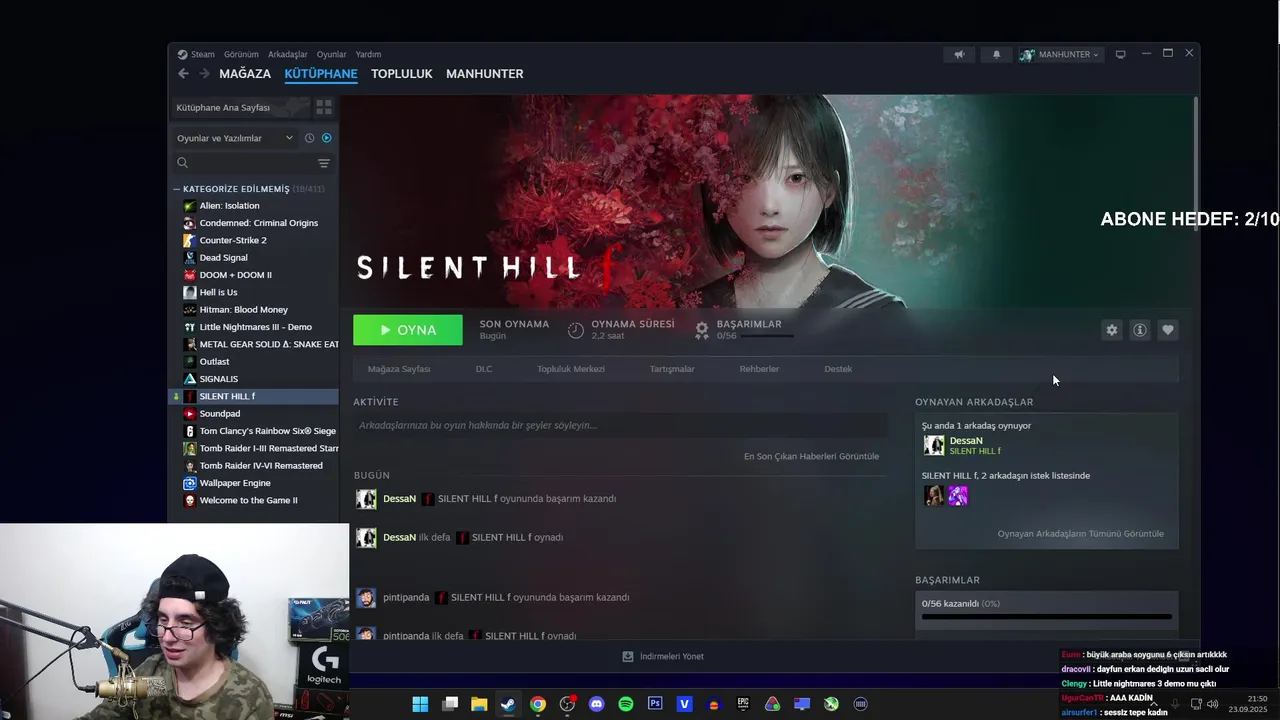Open the game settings gear icon
The image size is (1280, 720).
[1112, 330]
